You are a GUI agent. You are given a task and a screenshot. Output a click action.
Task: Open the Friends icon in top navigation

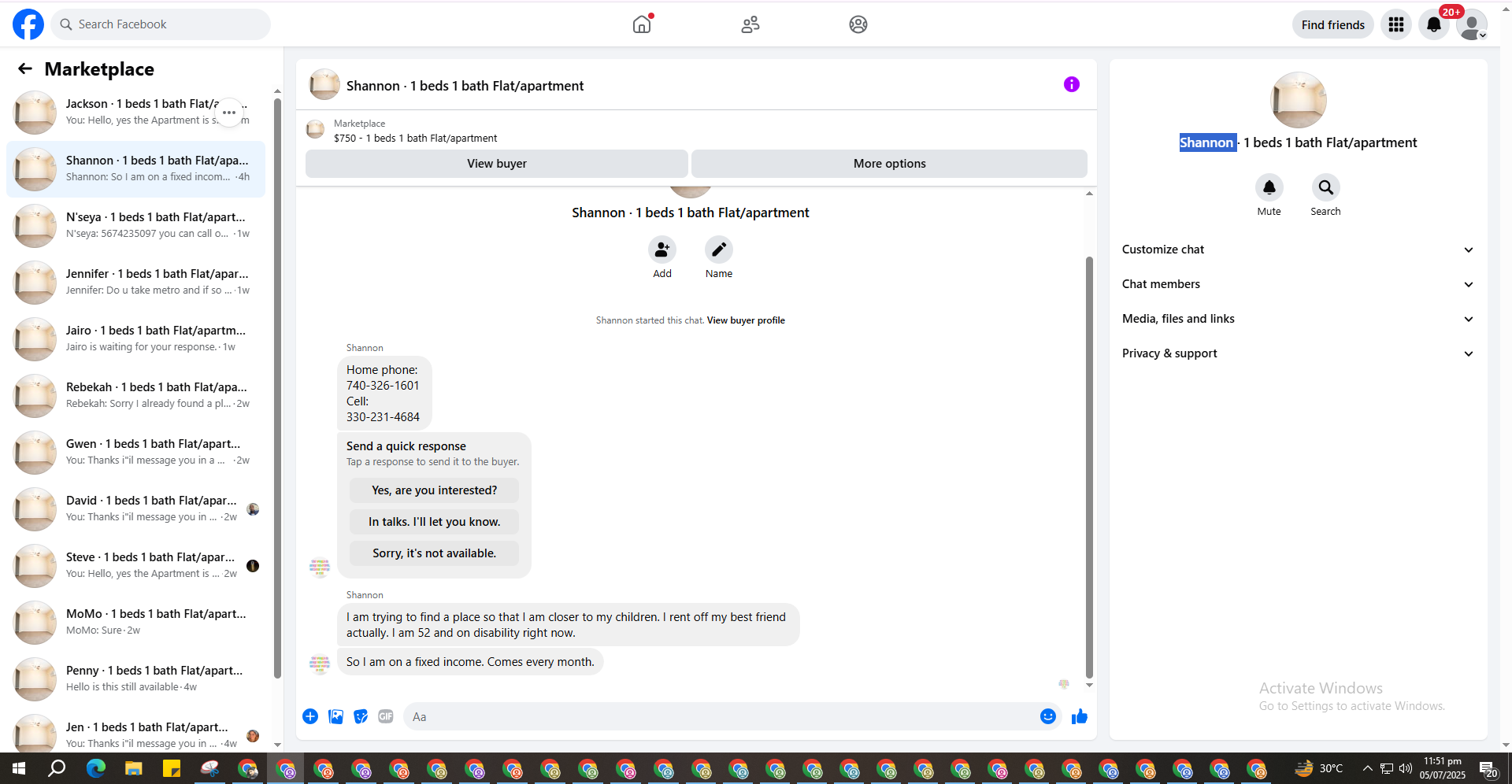[x=750, y=24]
